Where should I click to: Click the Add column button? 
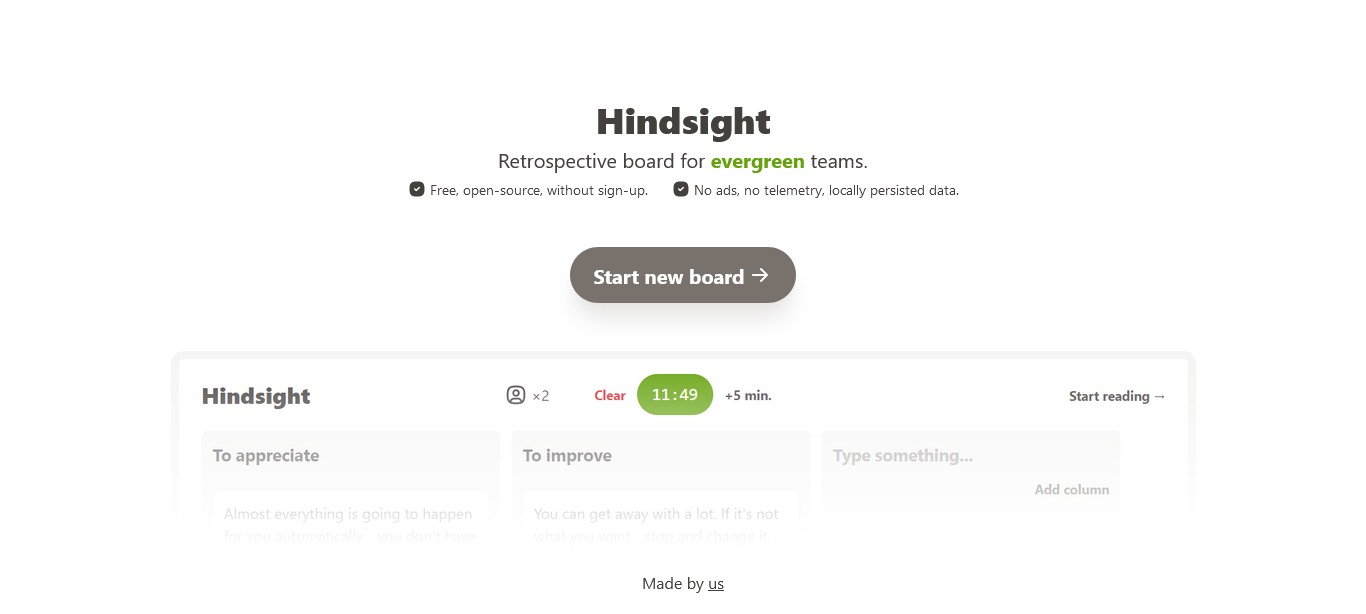coord(1072,490)
